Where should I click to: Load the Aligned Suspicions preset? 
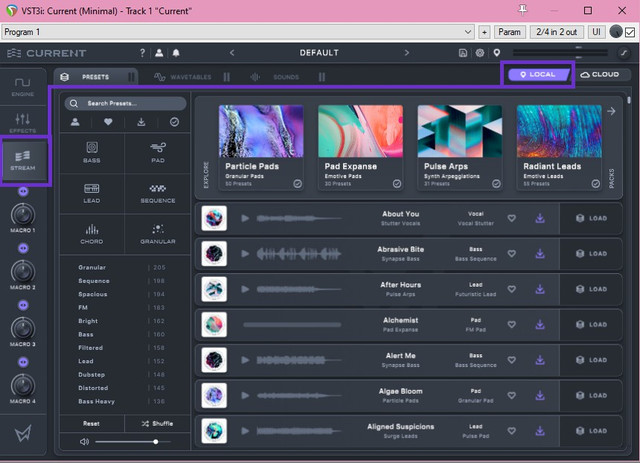click(x=591, y=431)
